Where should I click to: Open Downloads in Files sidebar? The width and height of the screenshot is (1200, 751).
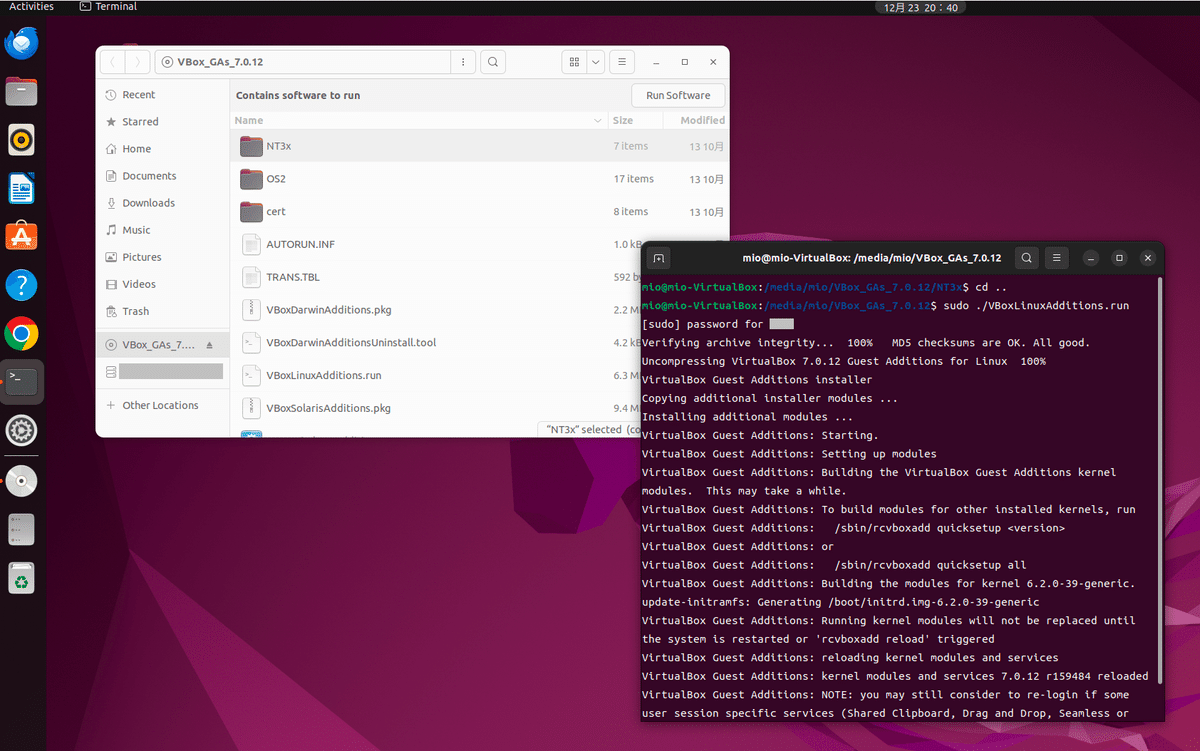pos(162,203)
